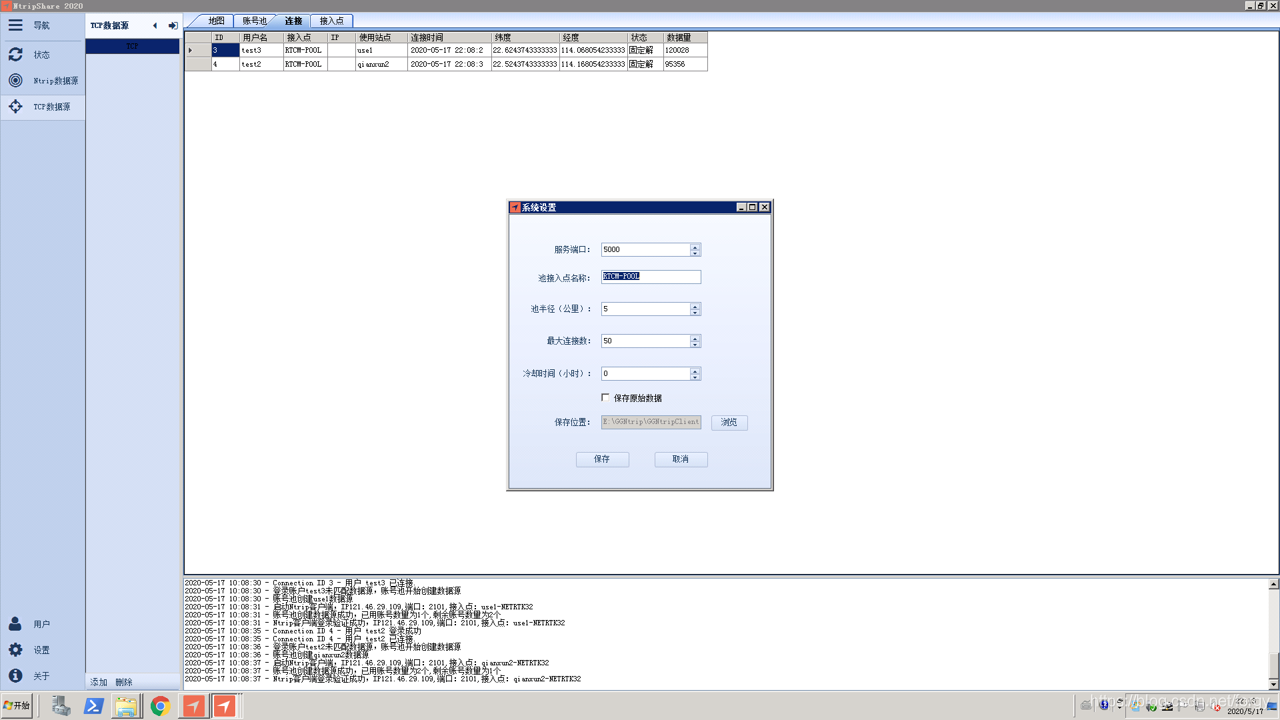Select the row for user test2
1280x720 pixels.
(x=446, y=64)
